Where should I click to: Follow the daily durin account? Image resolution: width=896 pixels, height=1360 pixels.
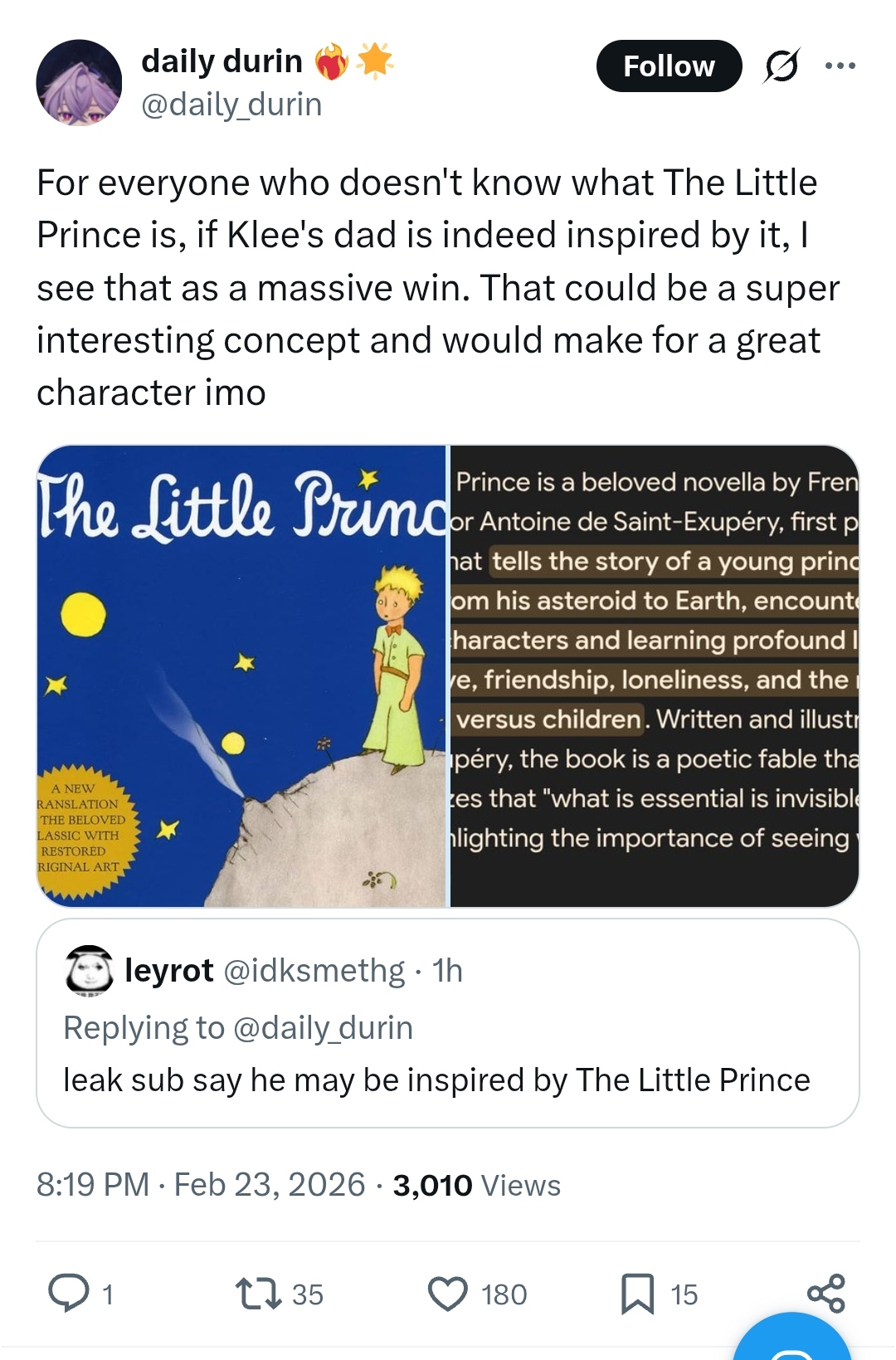click(669, 66)
